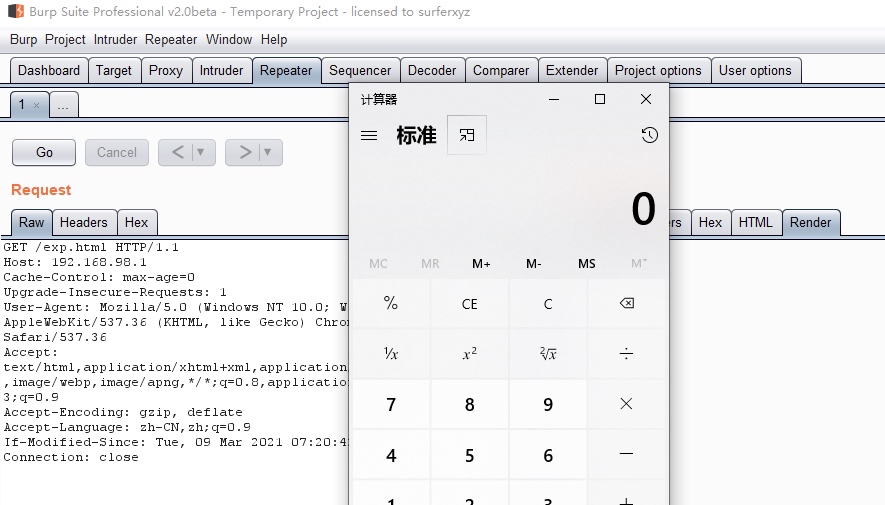Click the Go button to send request
This screenshot has width=885, height=505.
pos(44,152)
